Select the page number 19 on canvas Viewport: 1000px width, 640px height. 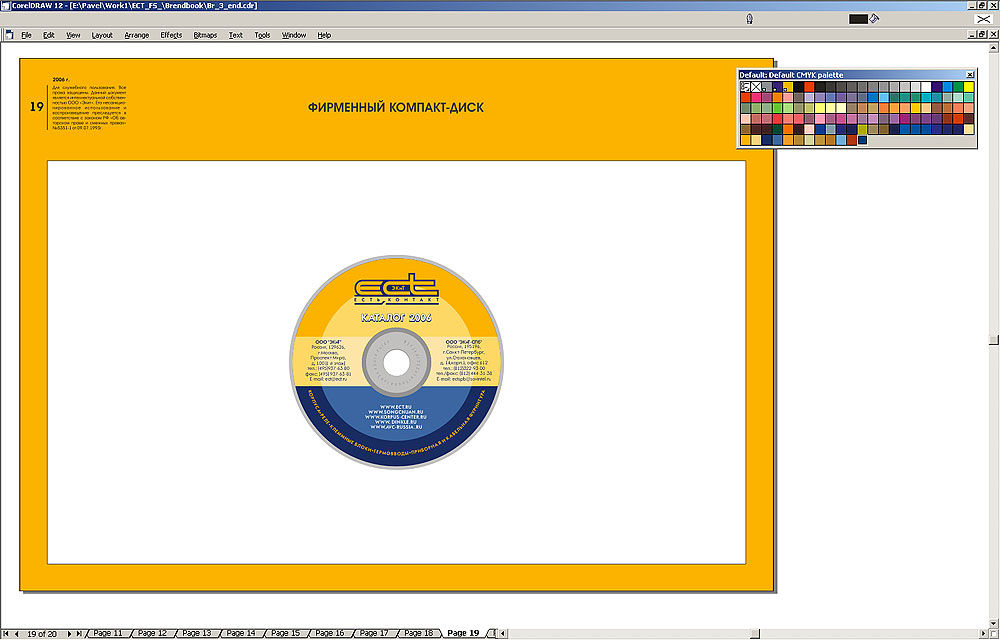tap(36, 106)
